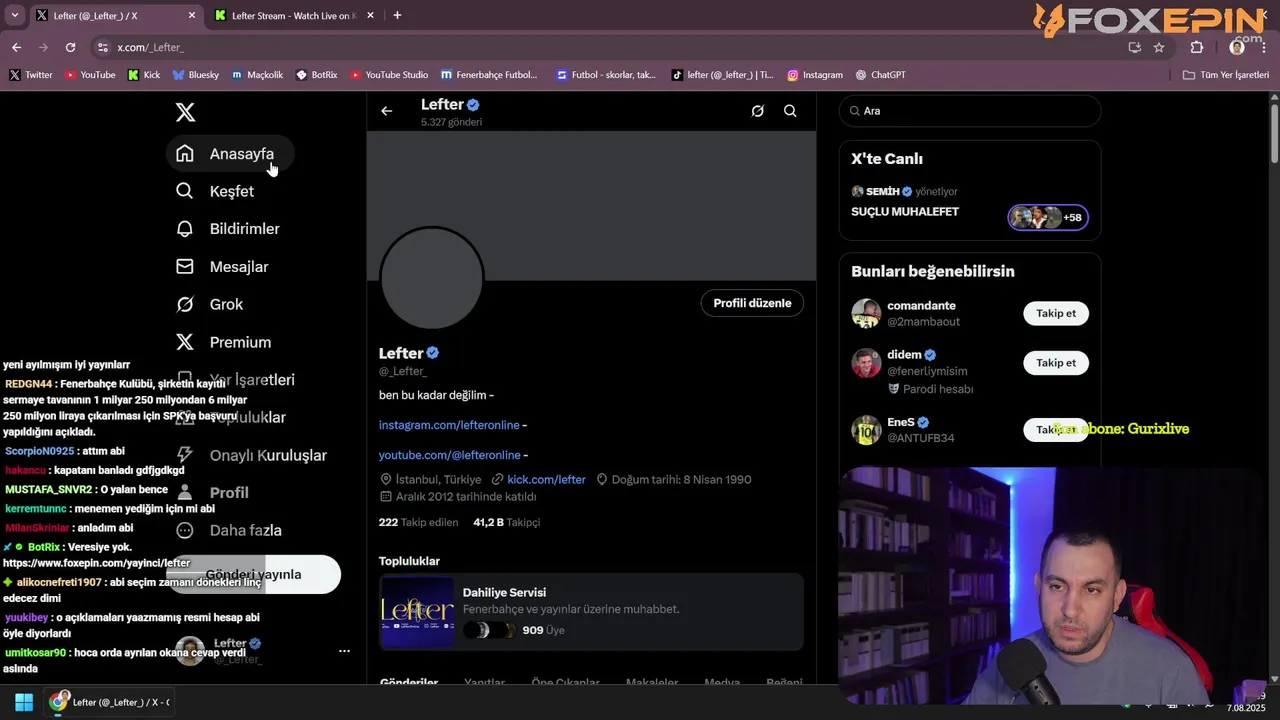Open Chrome extensions puzzle icon

(x=1197, y=47)
